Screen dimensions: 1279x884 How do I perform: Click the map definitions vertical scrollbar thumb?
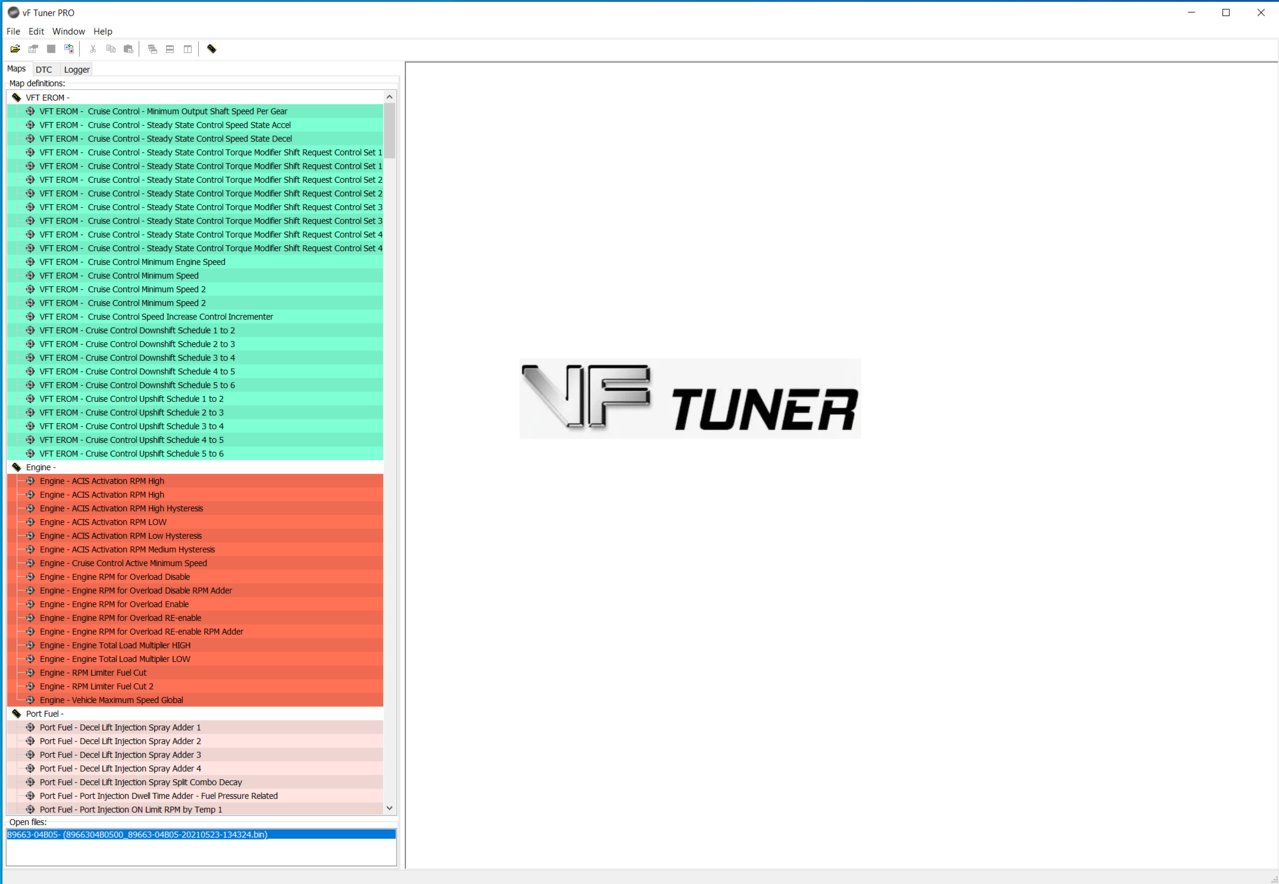click(x=390, y=130)
